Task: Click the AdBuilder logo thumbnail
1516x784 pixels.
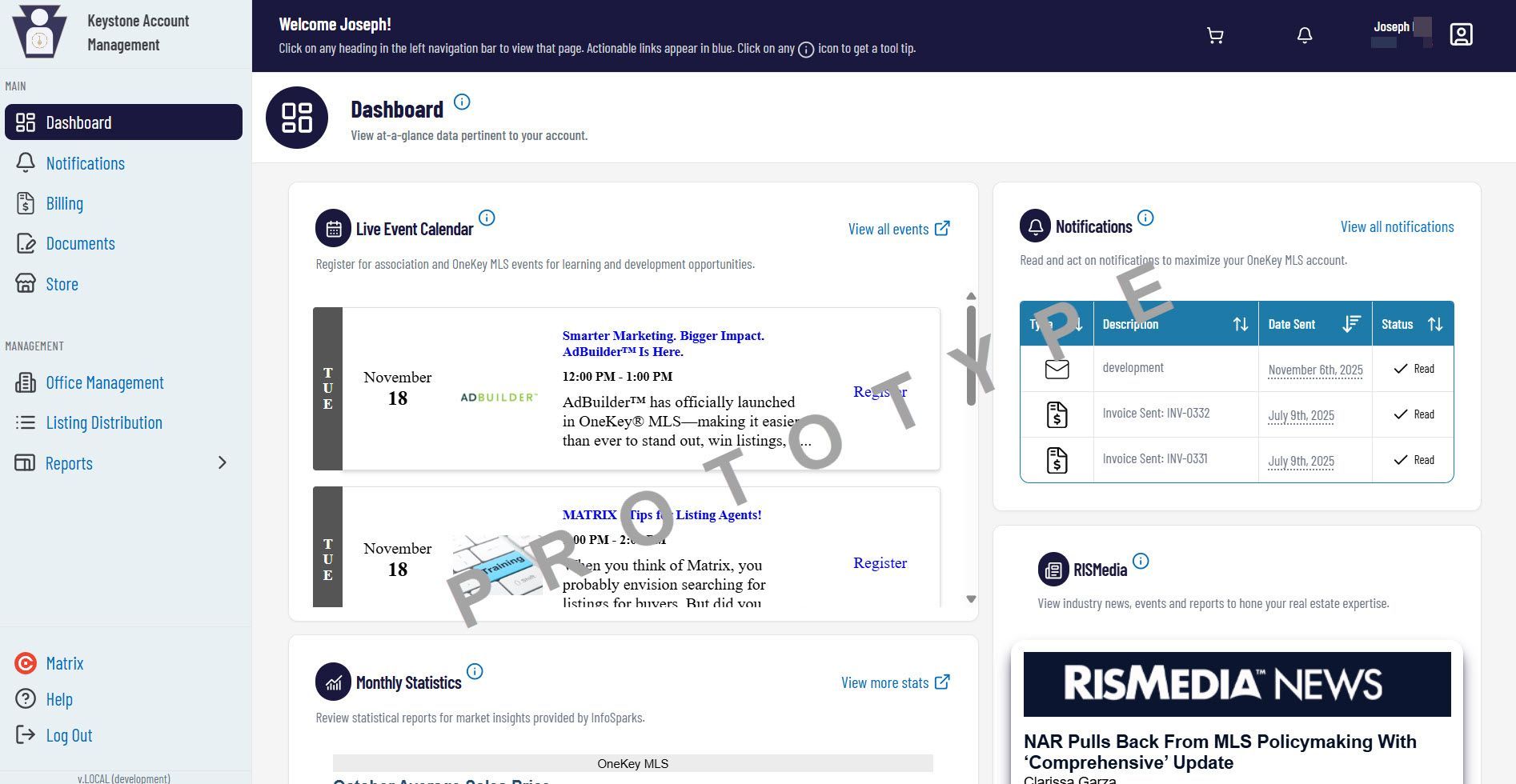Action: (x=499, y=397)
